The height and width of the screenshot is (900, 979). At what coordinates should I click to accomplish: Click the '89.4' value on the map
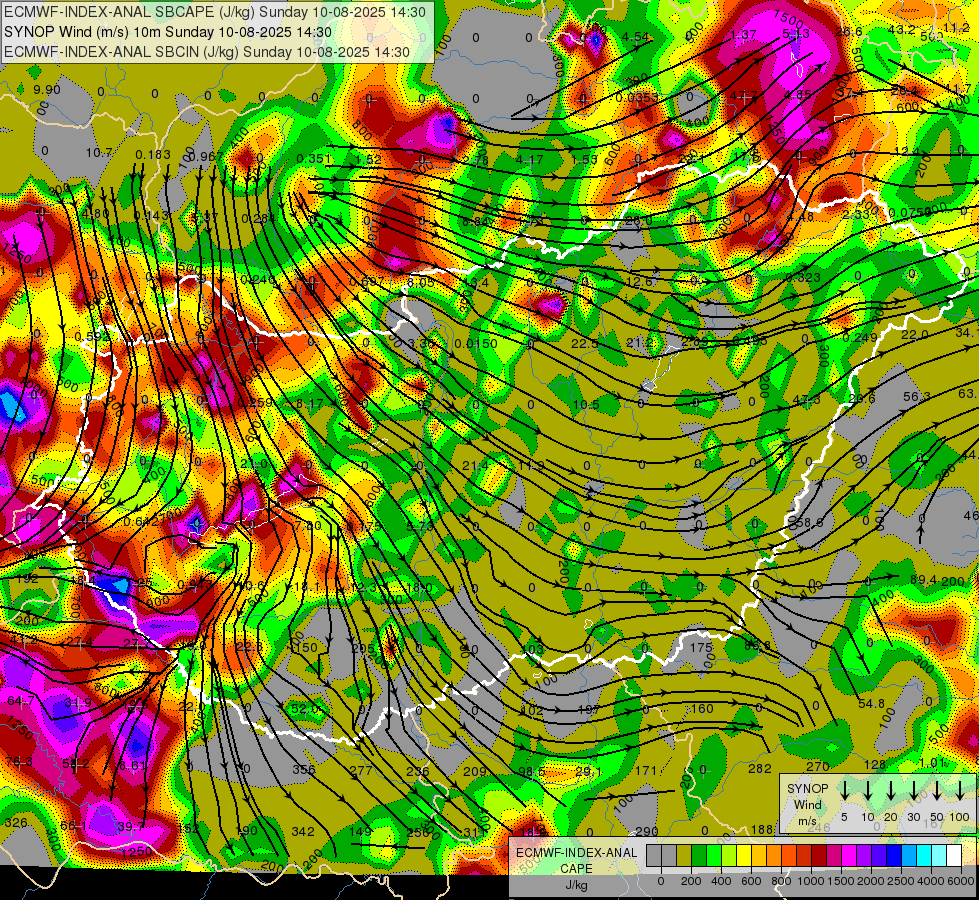click(x=923, y=580)
